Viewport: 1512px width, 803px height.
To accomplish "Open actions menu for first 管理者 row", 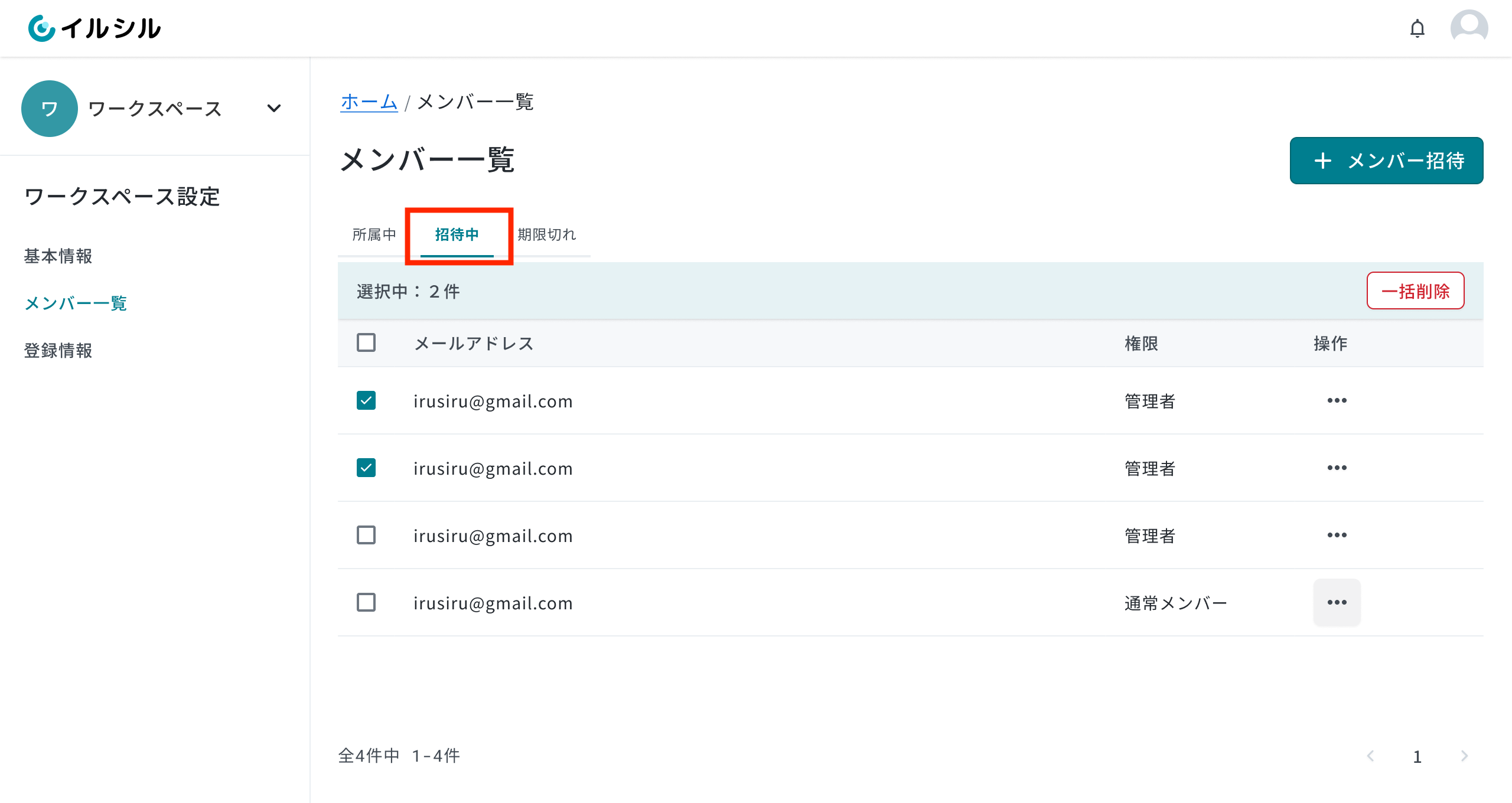I will pos(1337,400).
